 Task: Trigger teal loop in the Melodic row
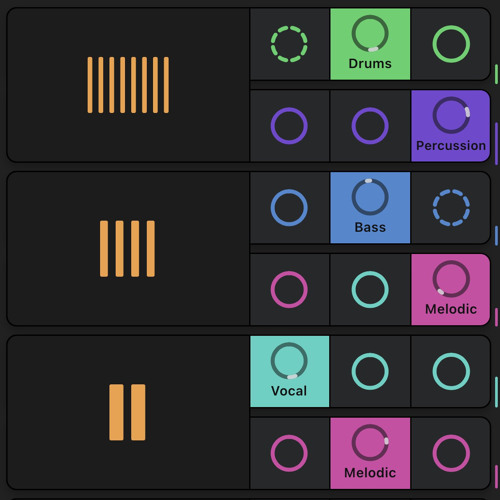tap(370, 289)
